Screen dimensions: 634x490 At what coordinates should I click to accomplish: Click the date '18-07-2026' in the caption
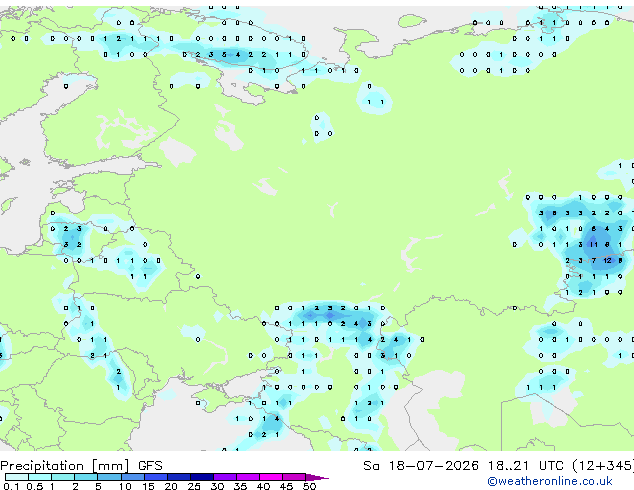coord(433,466)
